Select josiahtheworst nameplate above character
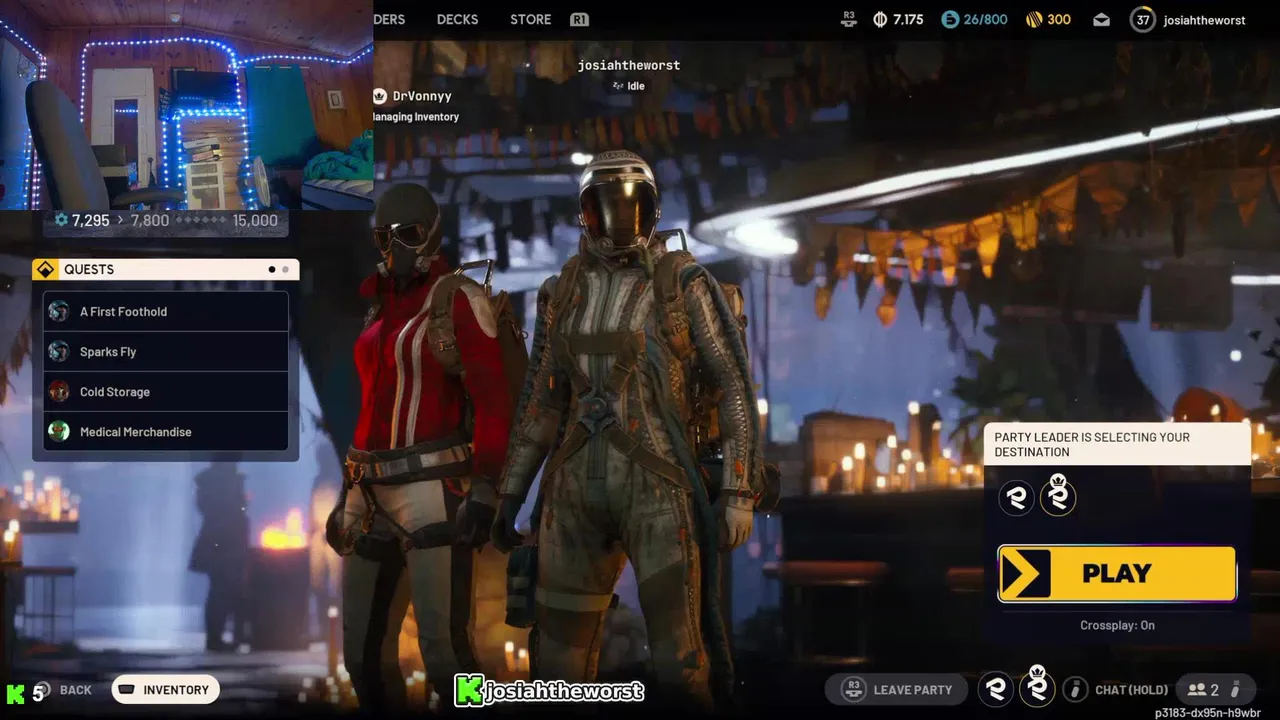This screenshot has height=720, width=1280. pyautogui.click(x=629, y=65)
